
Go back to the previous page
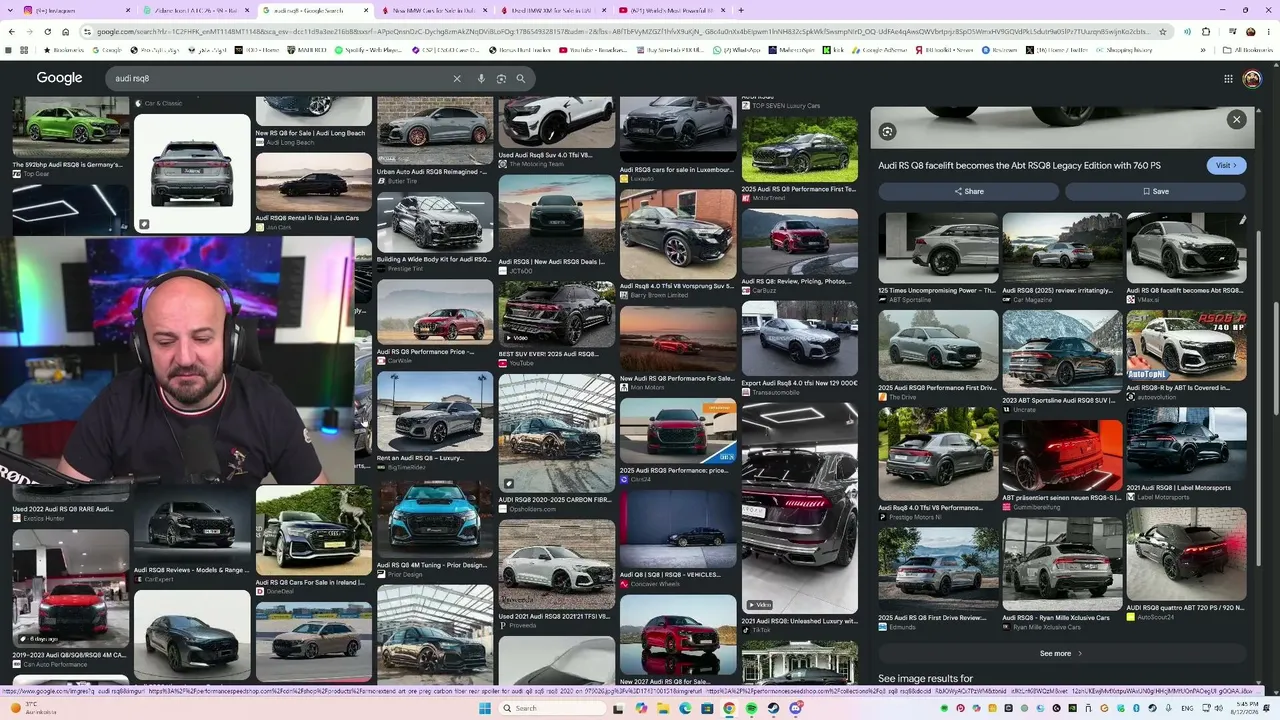12,32
